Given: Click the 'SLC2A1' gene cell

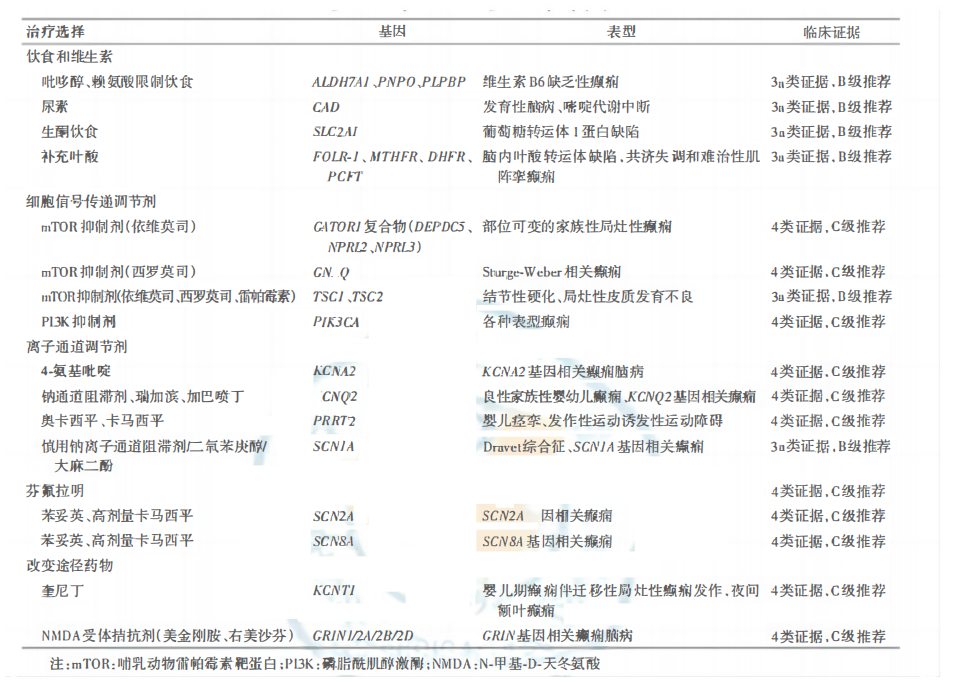Looking at the screenshot, I should coord(335,132).
